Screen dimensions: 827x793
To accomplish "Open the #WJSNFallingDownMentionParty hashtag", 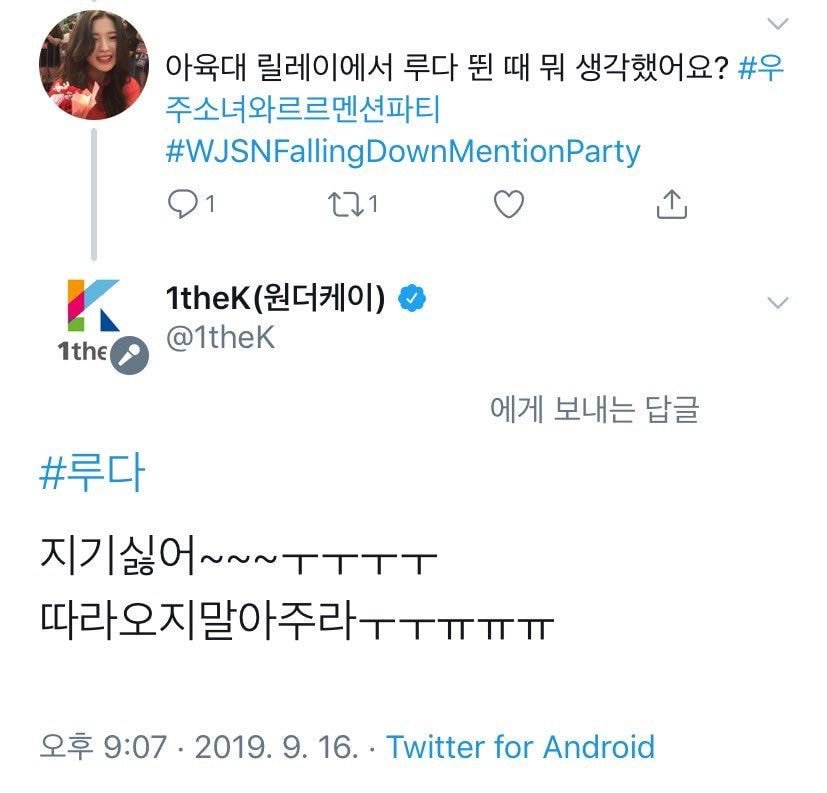I will point(401,152).
